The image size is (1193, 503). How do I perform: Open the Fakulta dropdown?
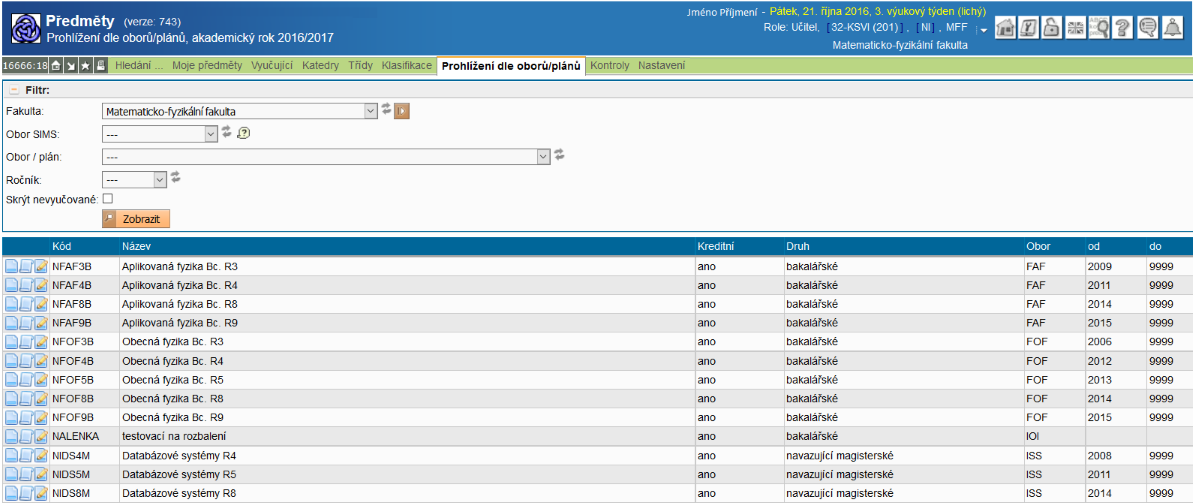tap(371, 111)
